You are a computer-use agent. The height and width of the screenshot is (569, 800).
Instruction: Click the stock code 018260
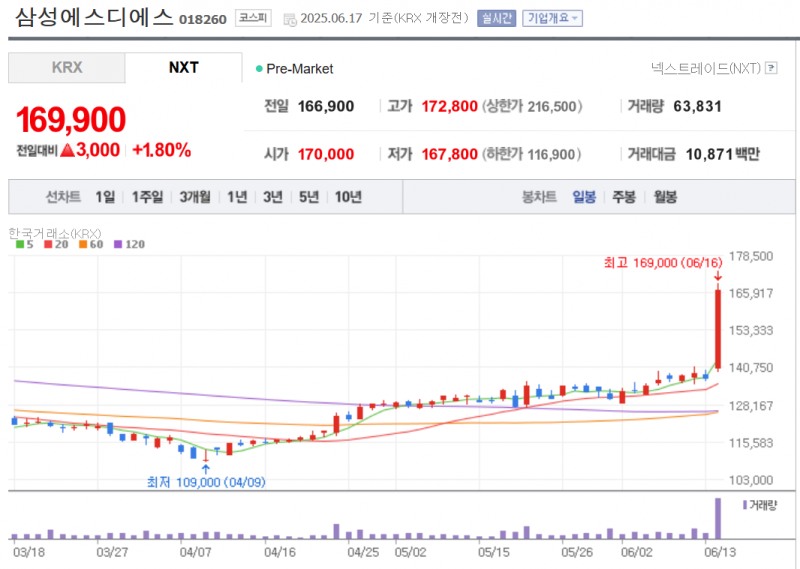(203, 19)
